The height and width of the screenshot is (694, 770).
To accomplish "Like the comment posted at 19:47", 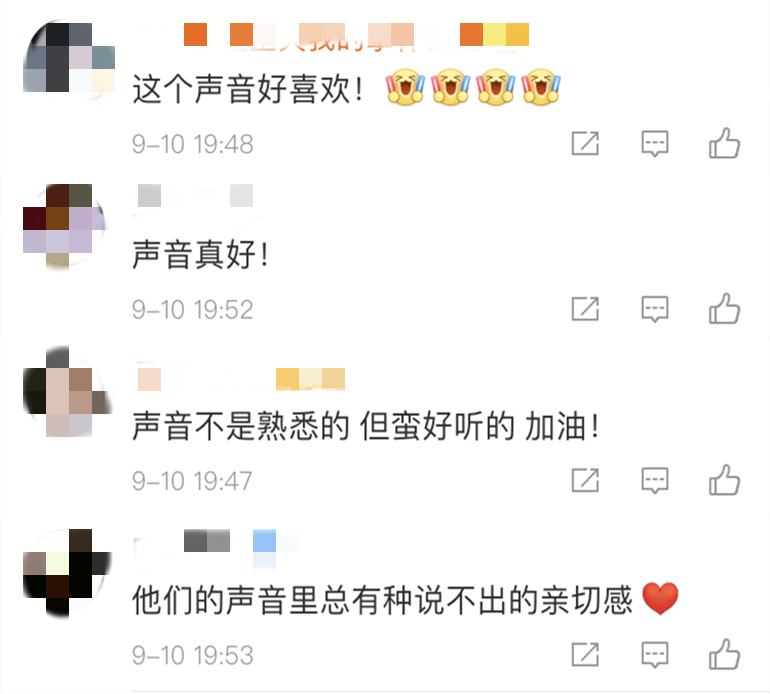I will (x=724, y=480).
